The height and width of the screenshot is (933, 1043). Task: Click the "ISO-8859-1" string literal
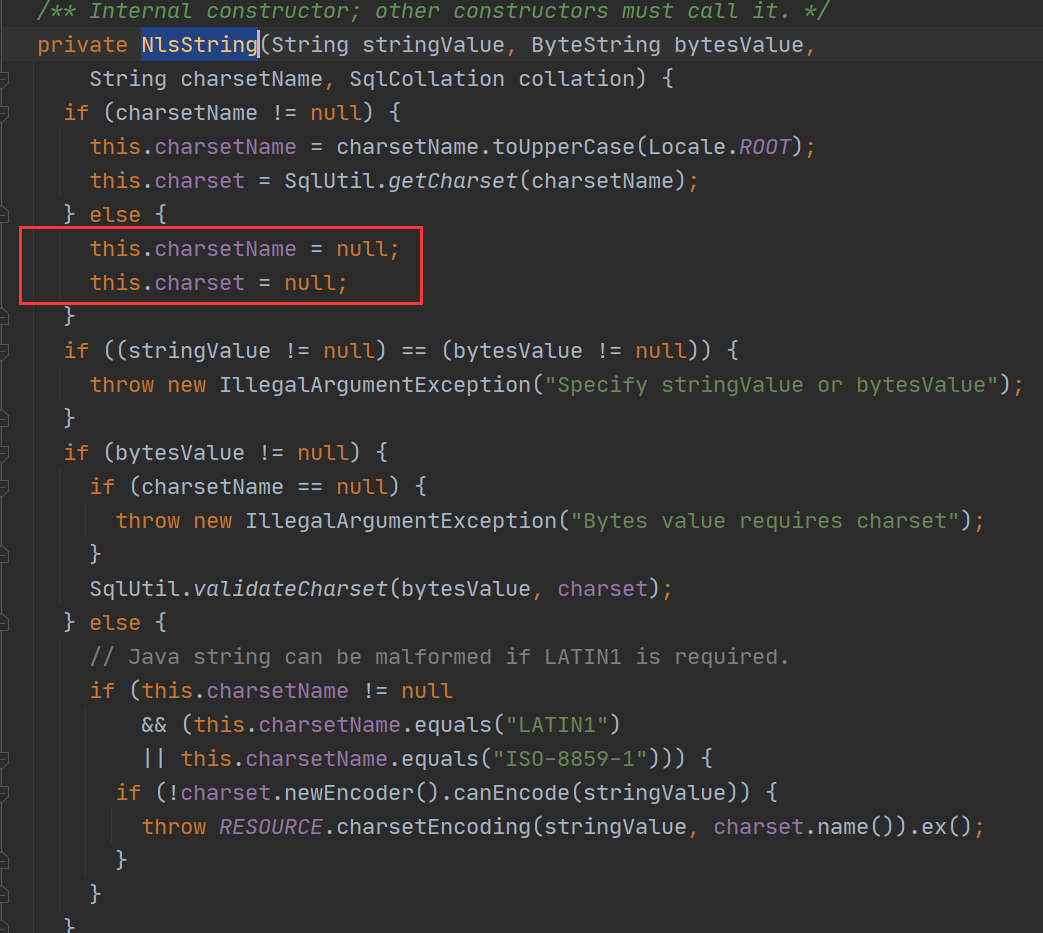tap(570, 759)
